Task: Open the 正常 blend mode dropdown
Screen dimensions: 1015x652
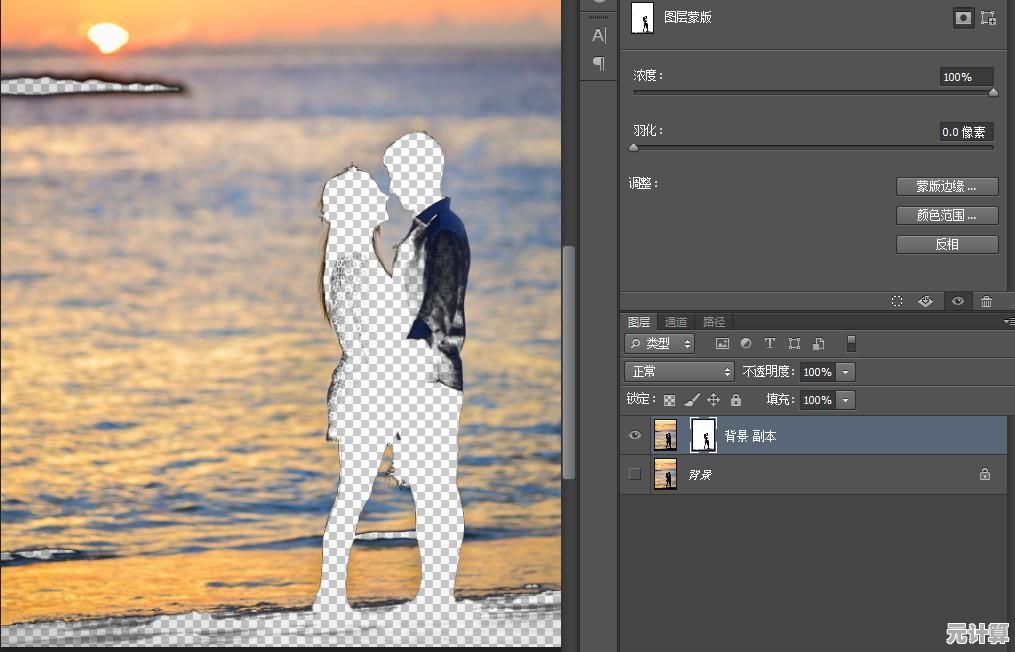Action: [679, 371]
